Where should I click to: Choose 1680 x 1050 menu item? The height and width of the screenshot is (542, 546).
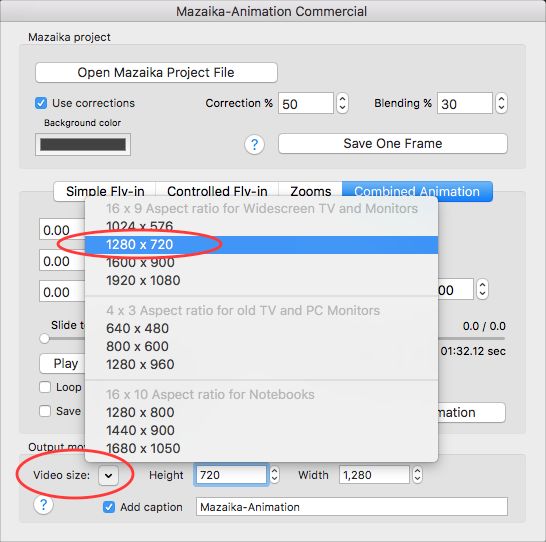click(x=262, y=448)
